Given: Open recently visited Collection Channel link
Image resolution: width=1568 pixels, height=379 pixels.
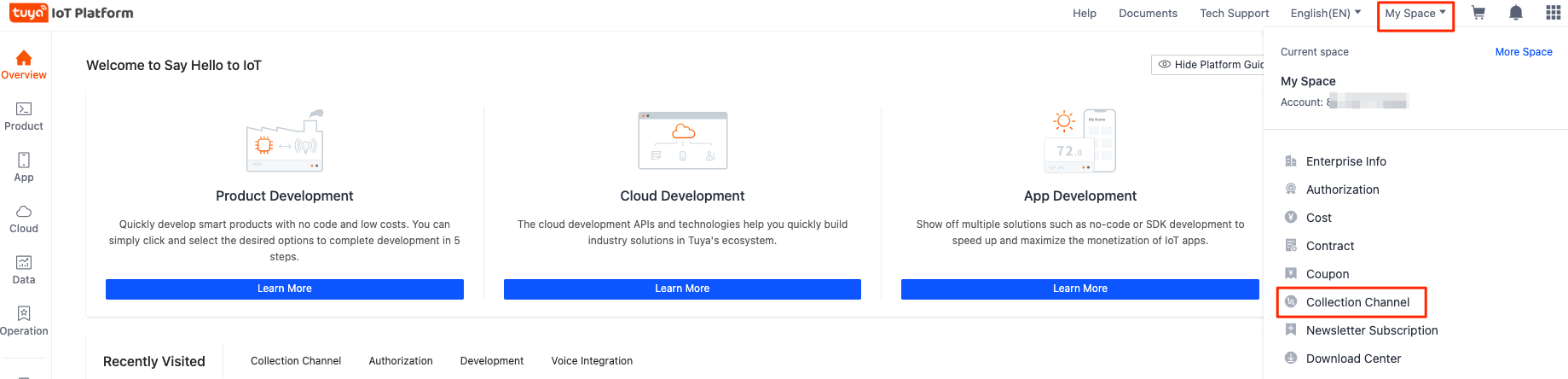Looking at the screenshot, I should pos(296,361).
